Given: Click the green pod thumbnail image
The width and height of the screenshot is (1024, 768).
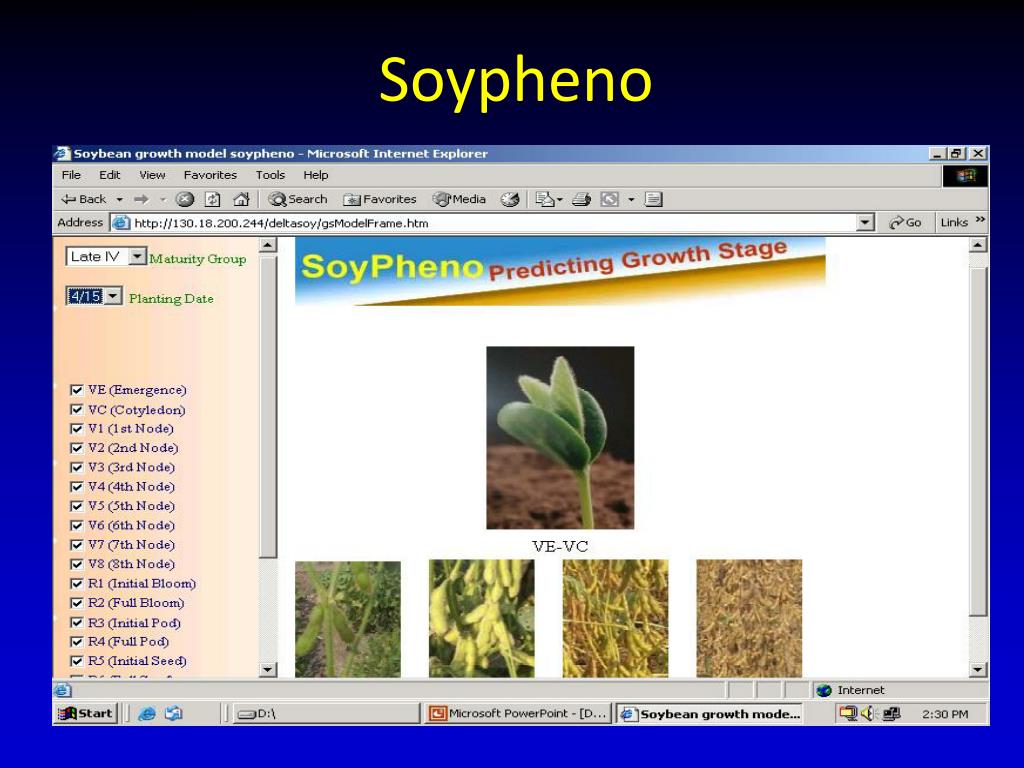Looking at the screenshot, I should (348, 619).
